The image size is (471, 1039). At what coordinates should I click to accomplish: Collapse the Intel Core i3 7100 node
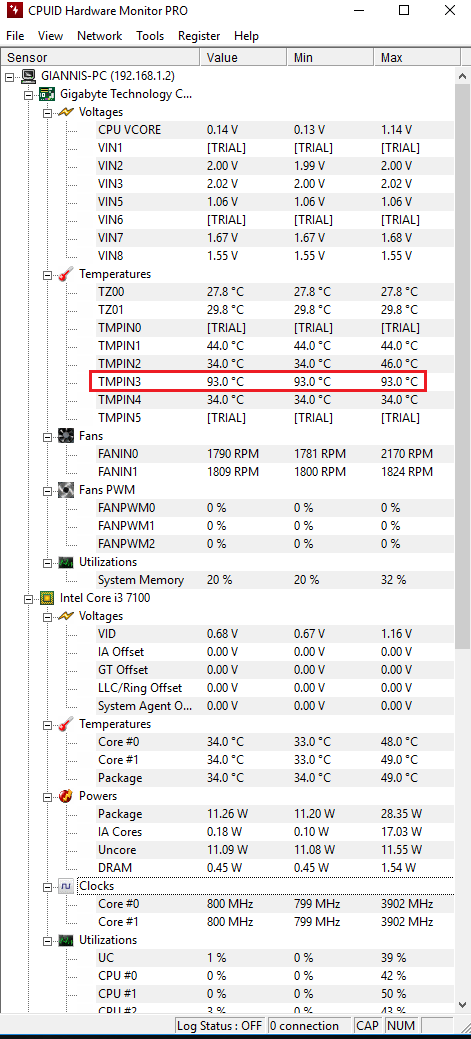[x=28, y=598]
